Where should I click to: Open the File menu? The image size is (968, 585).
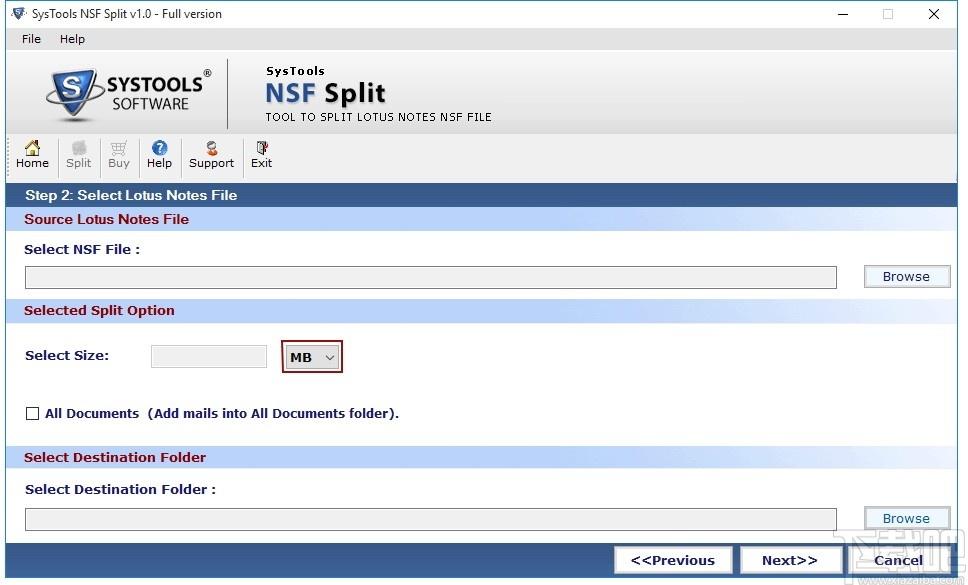coord(31,39)
